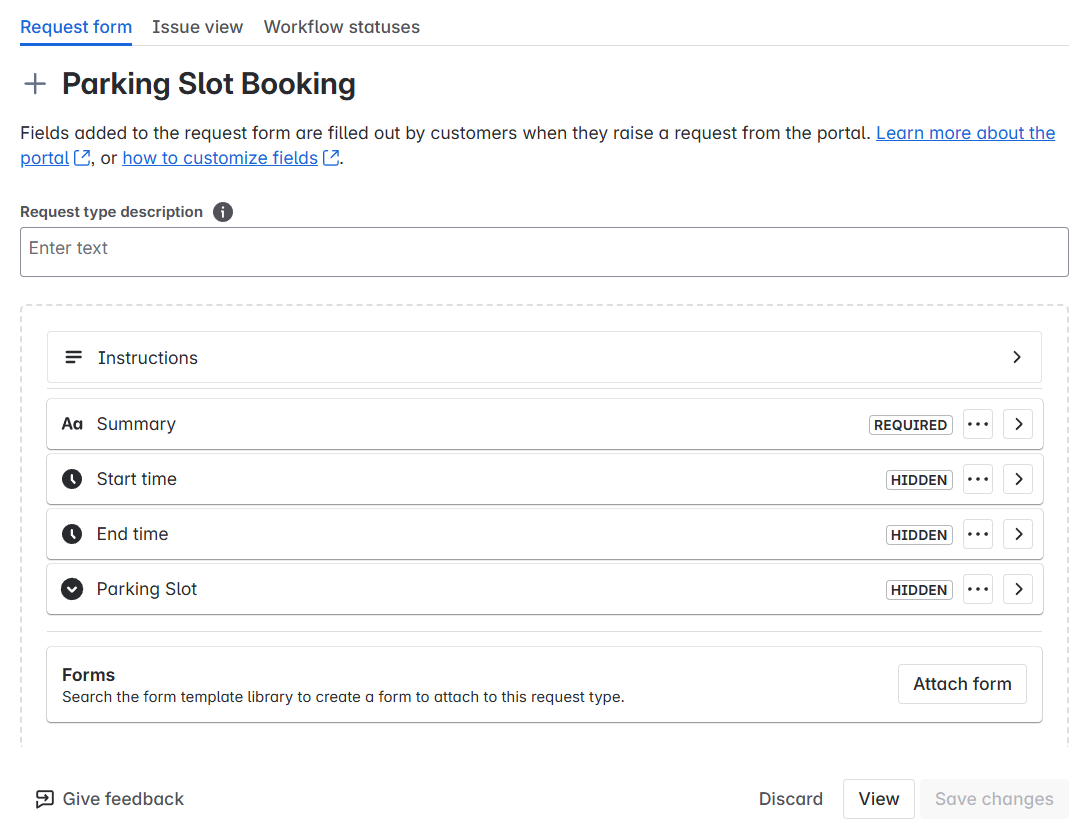Click the plus icon beside Parking Slot Booking
This screenshot has height=837, width=1087.
click(35, 84)
